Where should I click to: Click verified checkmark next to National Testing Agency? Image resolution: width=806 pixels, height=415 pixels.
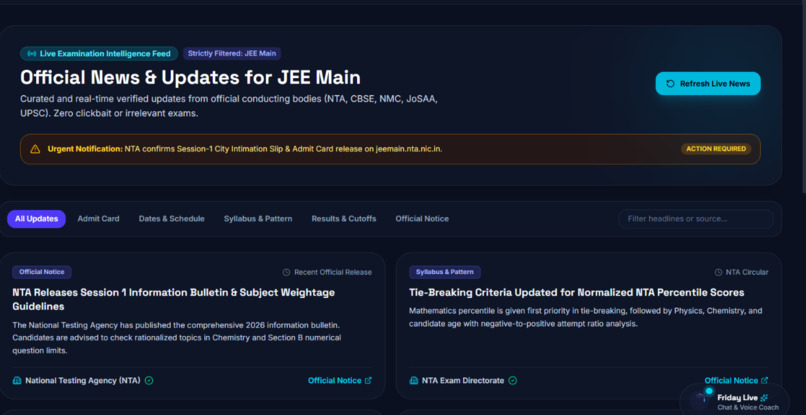149,381
